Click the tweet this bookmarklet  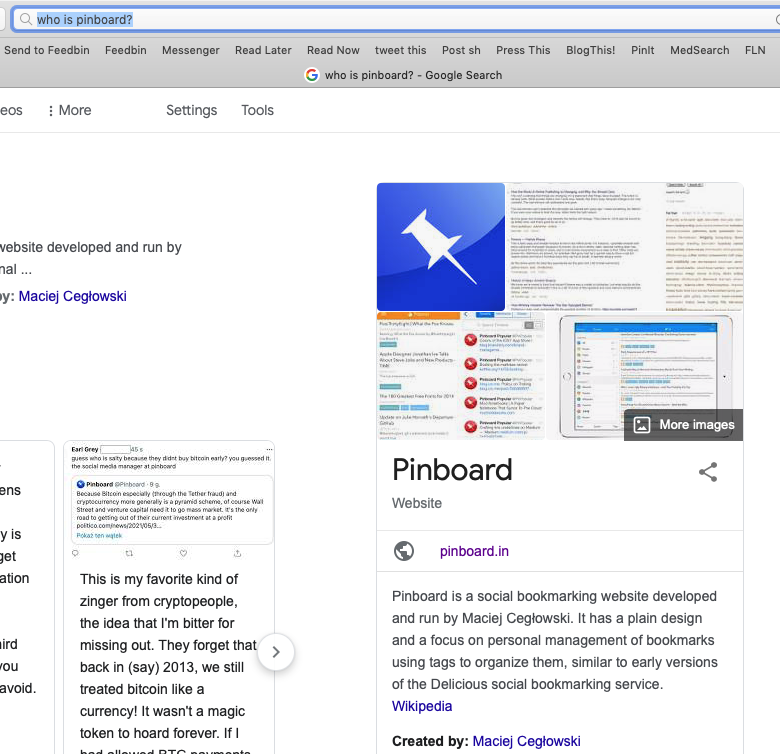point(400,50)
